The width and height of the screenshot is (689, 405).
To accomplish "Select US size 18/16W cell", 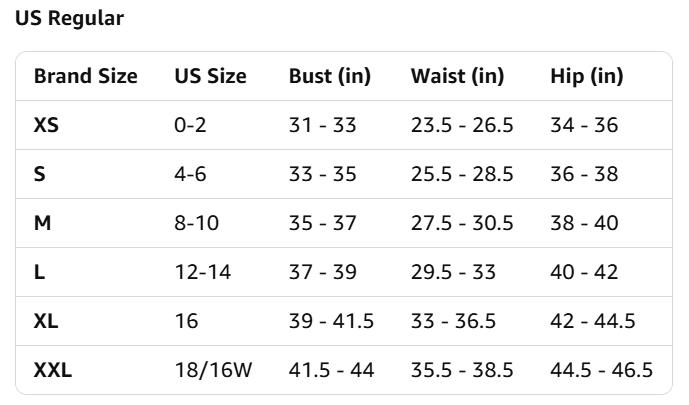I will click(x=213, y=370).
